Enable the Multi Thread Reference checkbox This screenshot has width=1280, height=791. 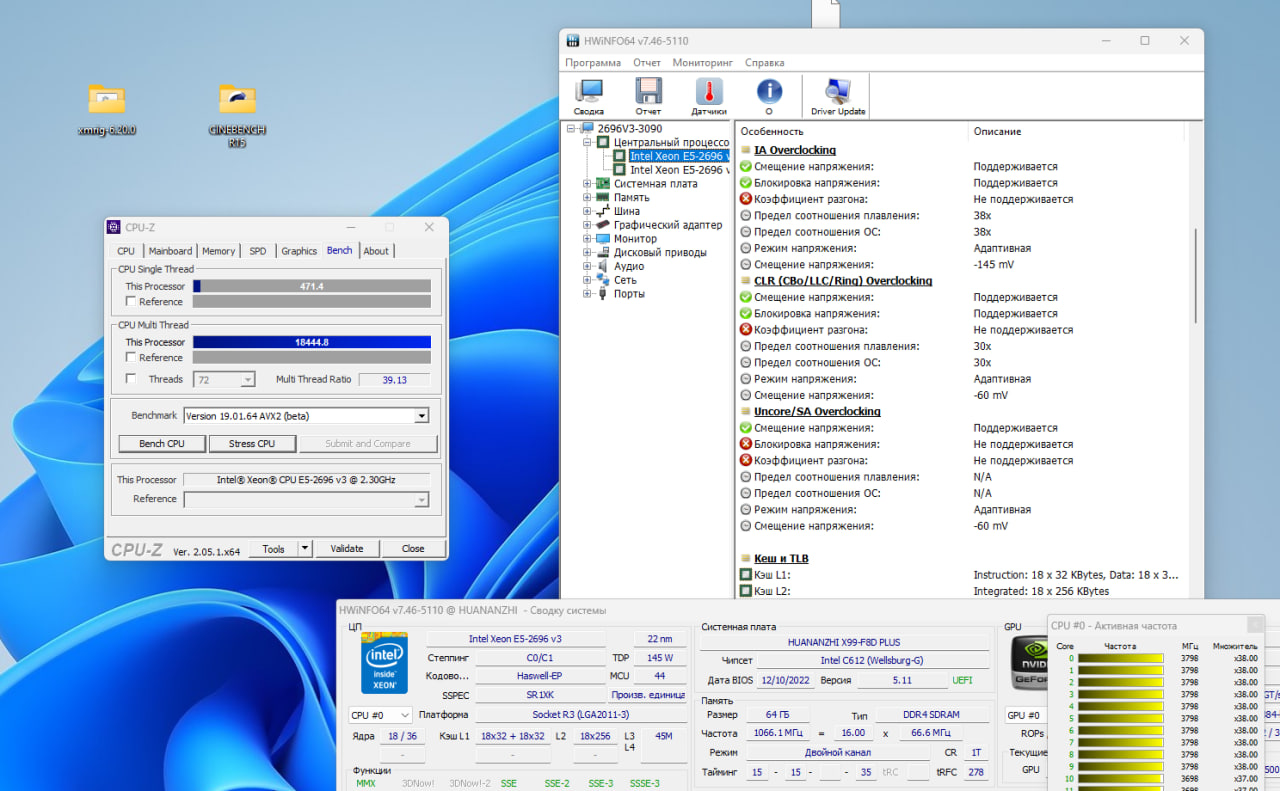(x=130, y=358)
